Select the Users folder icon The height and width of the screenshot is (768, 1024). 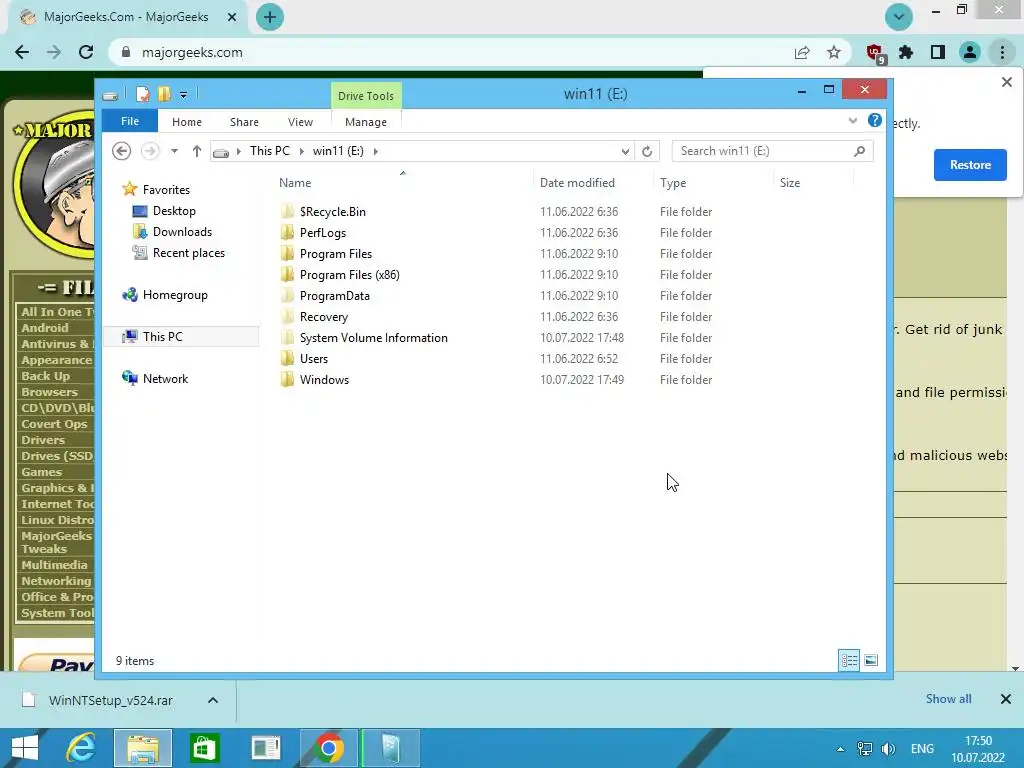click(x=287, y=359)
